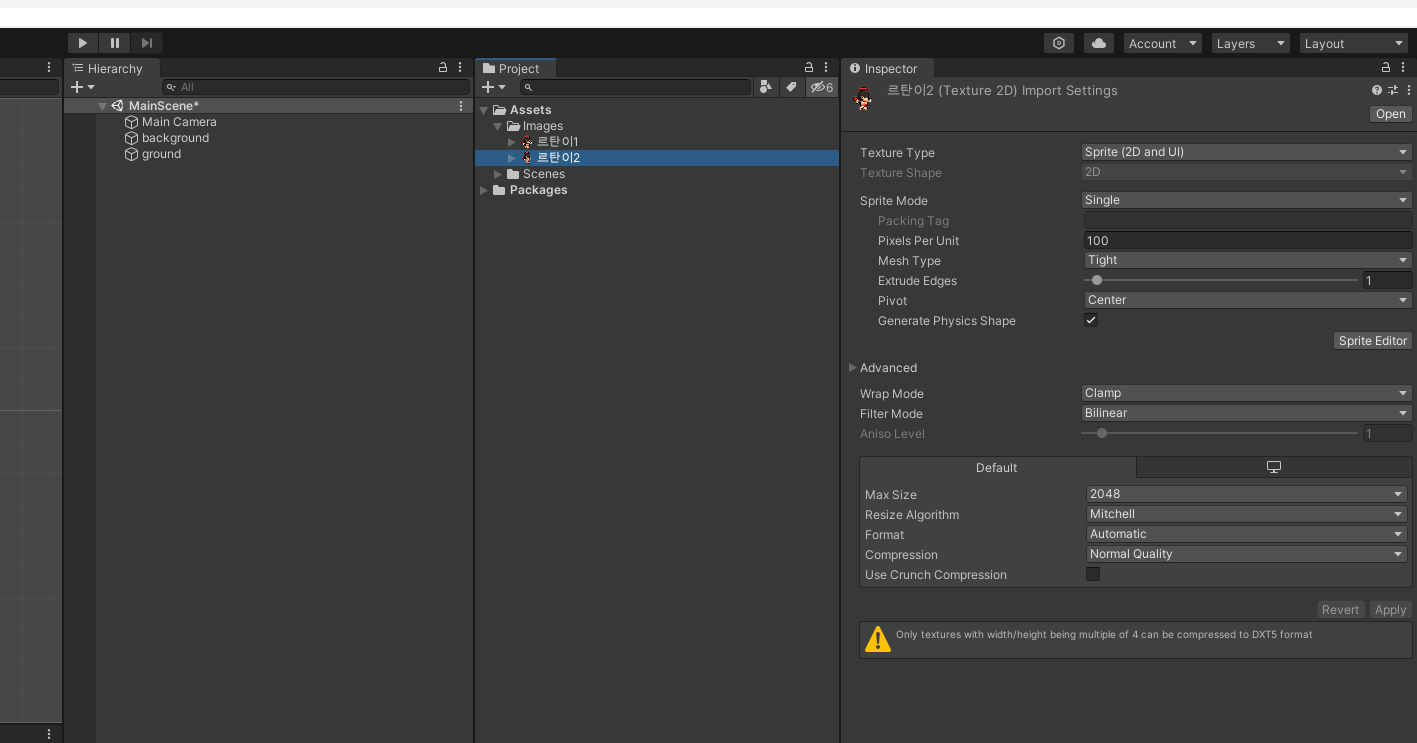The height and width of the screenshot is (743, 1417).
Task: Click the Extrude Edges slider
Action: [x=1220, y=280]
